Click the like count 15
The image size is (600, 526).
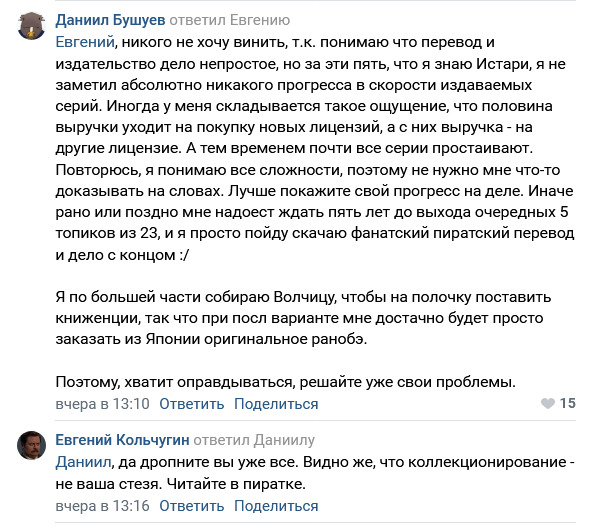pyautogui.click(x=568, y=404)
